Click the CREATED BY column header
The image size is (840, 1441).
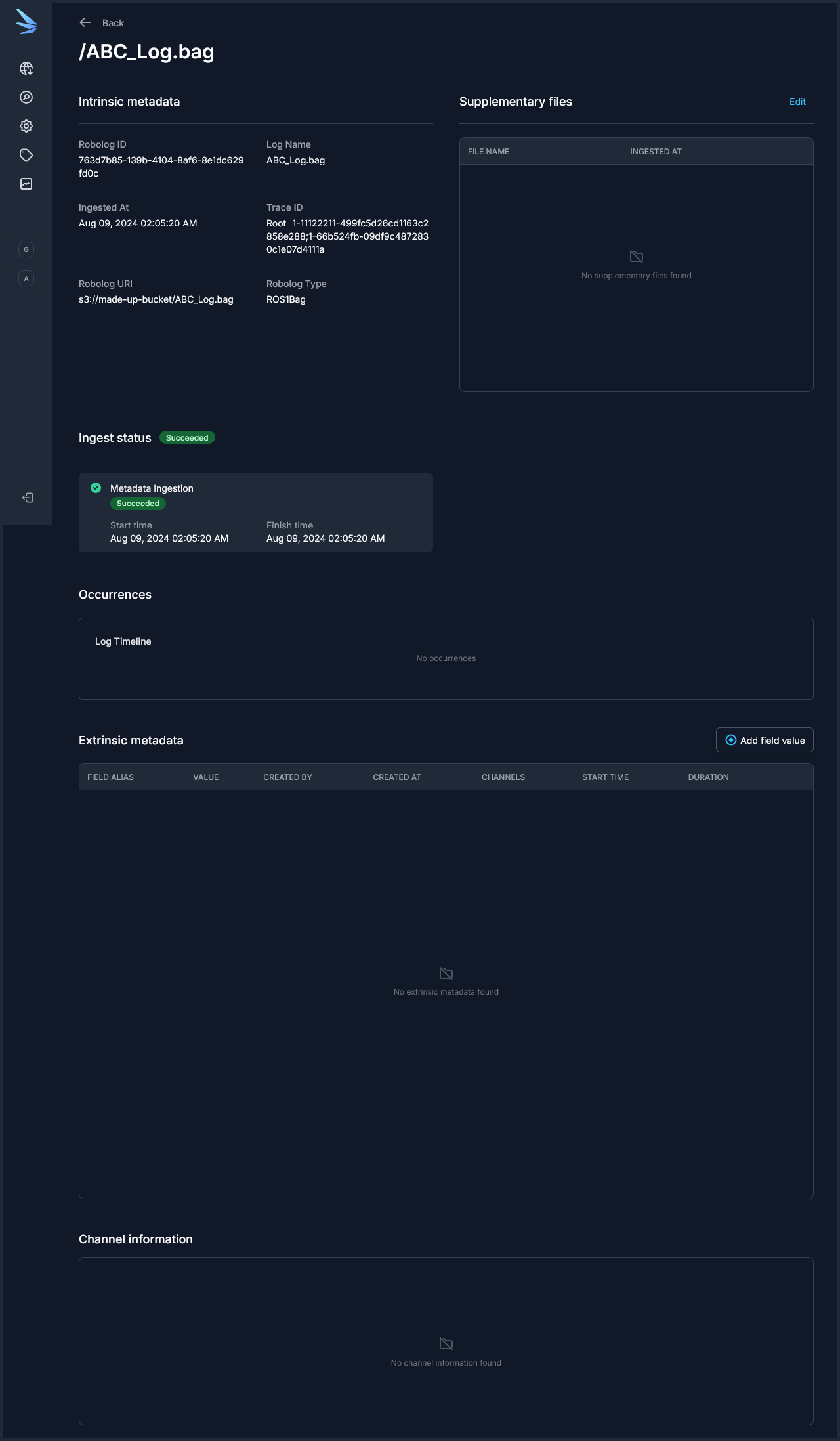pos(287,777)
